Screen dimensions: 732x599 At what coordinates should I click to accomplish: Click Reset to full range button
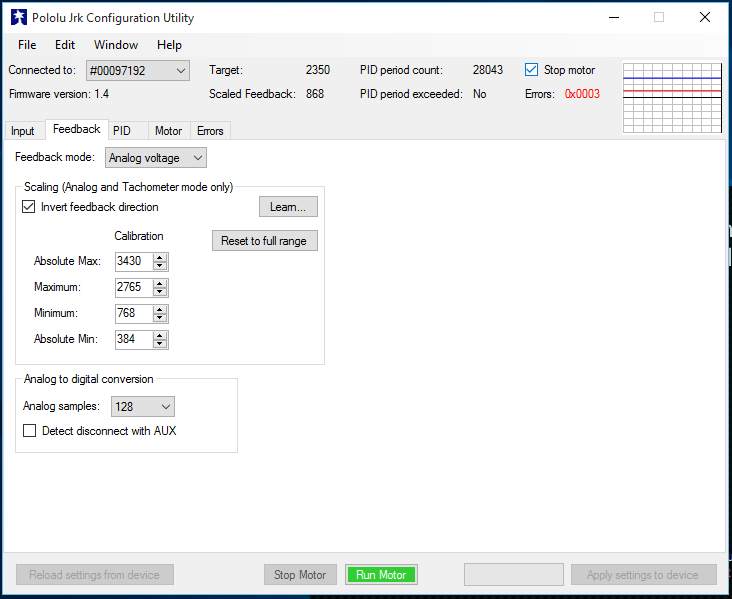(x=265, y=240)
